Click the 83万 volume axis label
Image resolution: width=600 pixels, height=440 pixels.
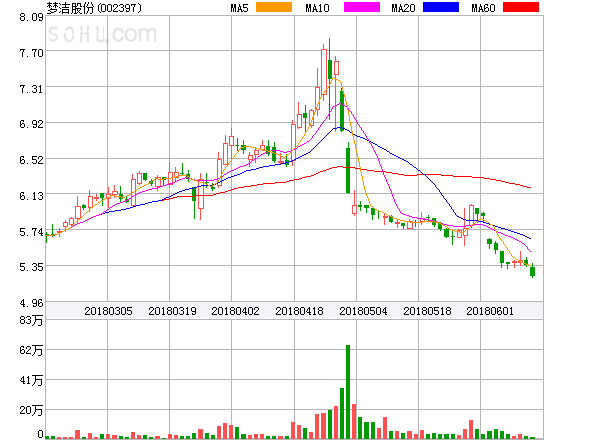pos(31,320)
